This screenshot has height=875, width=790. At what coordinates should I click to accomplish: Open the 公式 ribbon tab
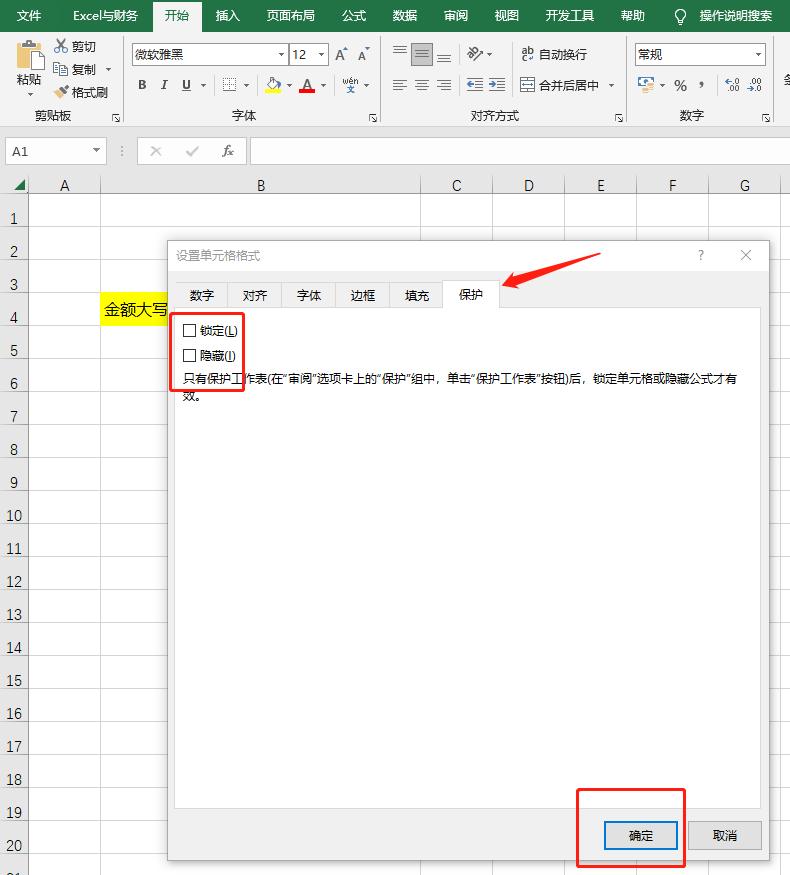click(353, 16)
